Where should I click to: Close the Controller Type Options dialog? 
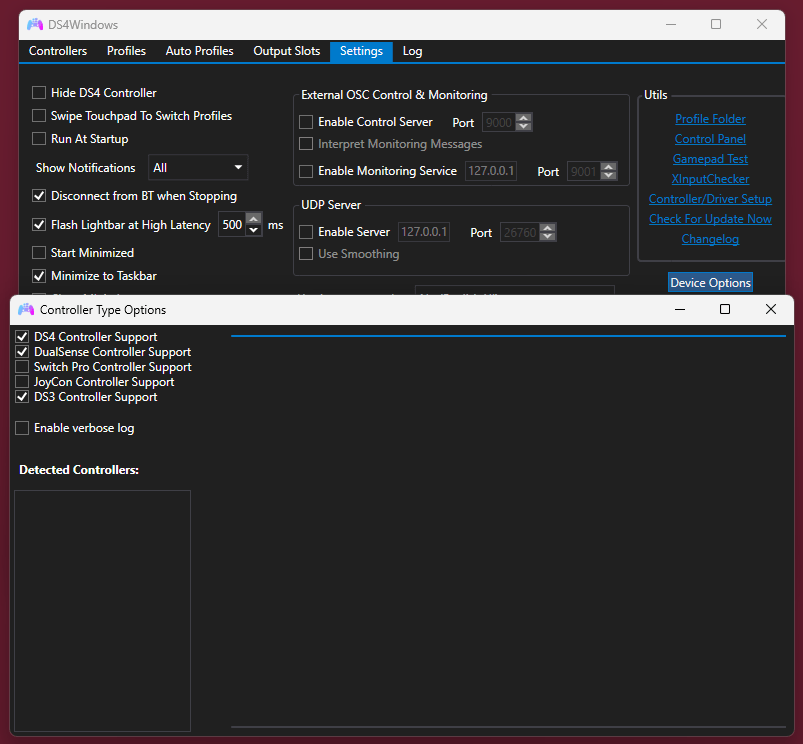point(770,310)
